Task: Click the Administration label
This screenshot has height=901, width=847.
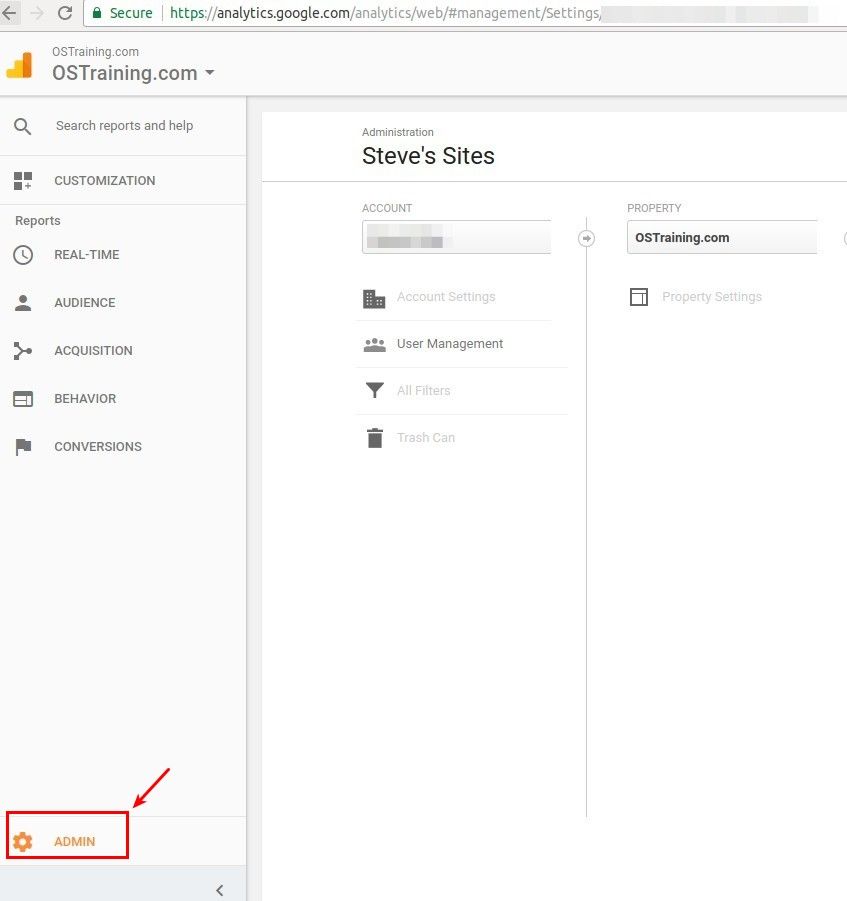Action: pos(398,132)
